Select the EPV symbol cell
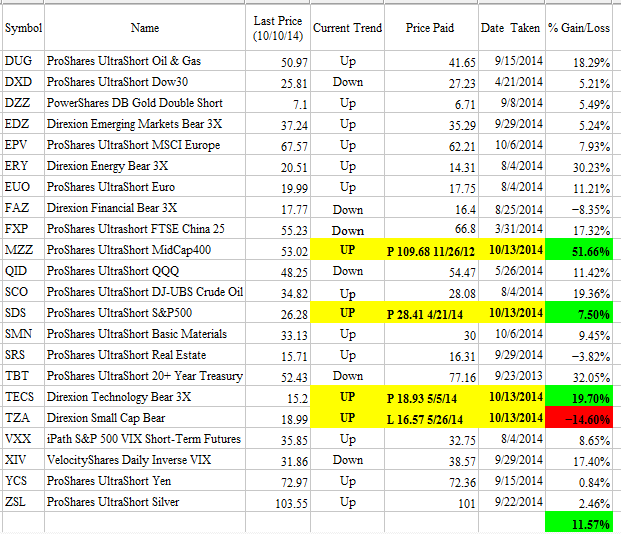The height and width of the screenshot is (534, 621). (x=23, y=145)
